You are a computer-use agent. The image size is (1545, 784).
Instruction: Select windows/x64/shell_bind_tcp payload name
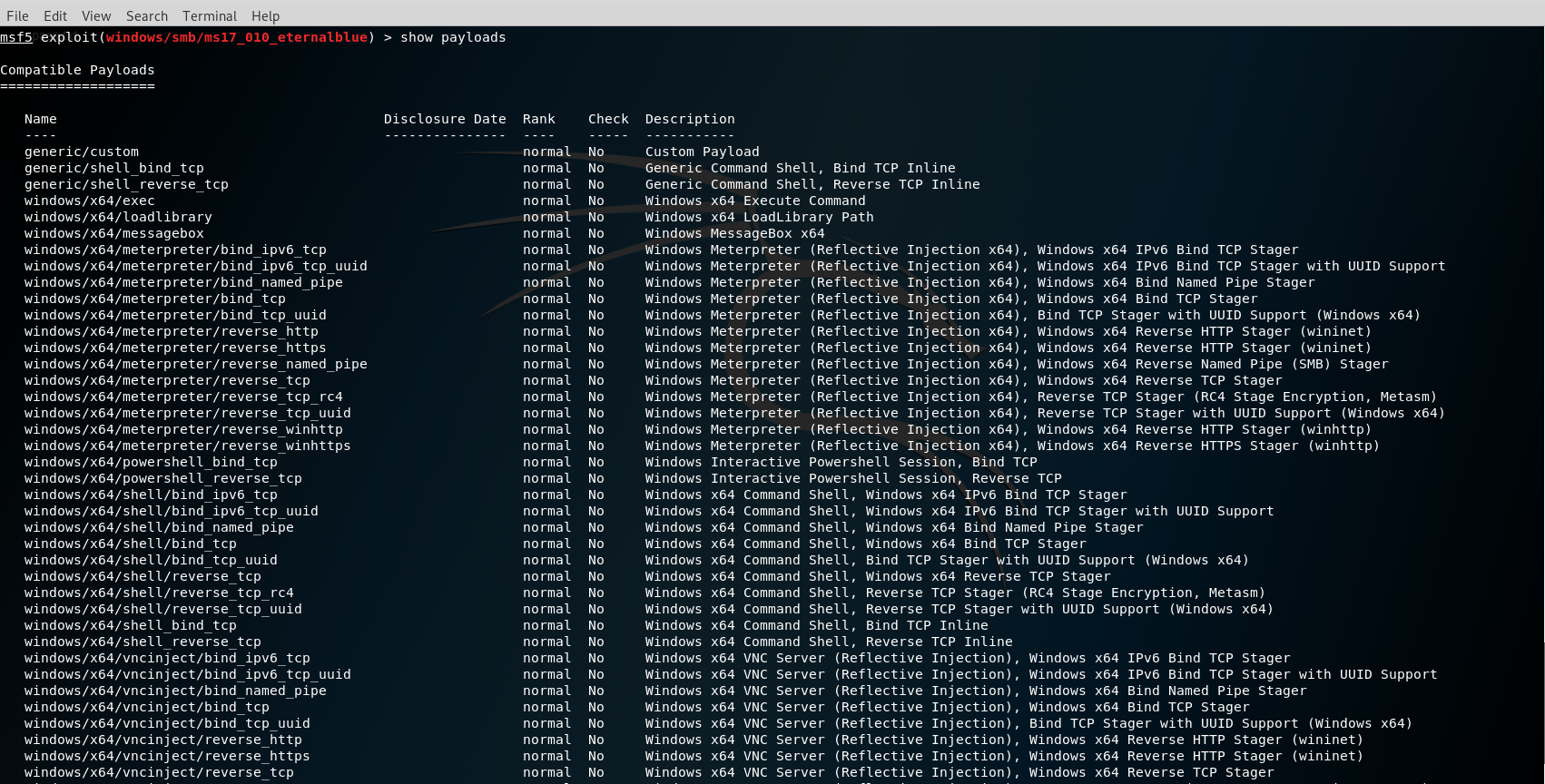pos(131,625)
